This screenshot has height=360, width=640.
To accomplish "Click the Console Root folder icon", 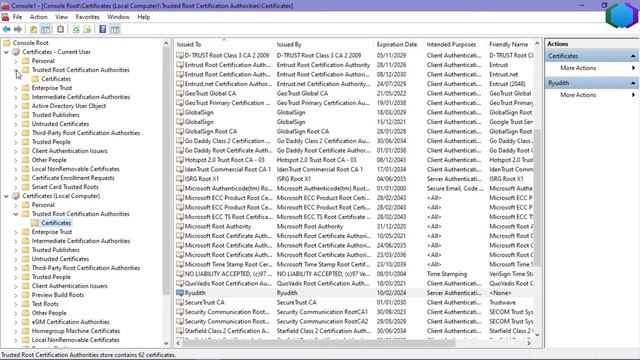I will 7,43.
